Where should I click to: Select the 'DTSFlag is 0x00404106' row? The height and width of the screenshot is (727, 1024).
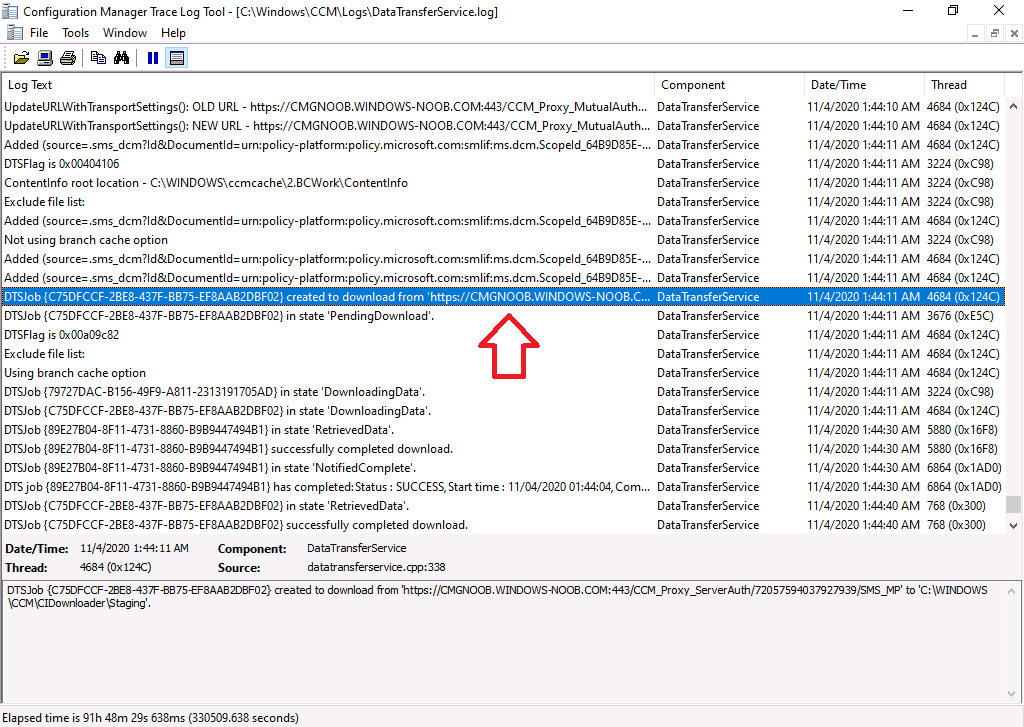point(503,164)
